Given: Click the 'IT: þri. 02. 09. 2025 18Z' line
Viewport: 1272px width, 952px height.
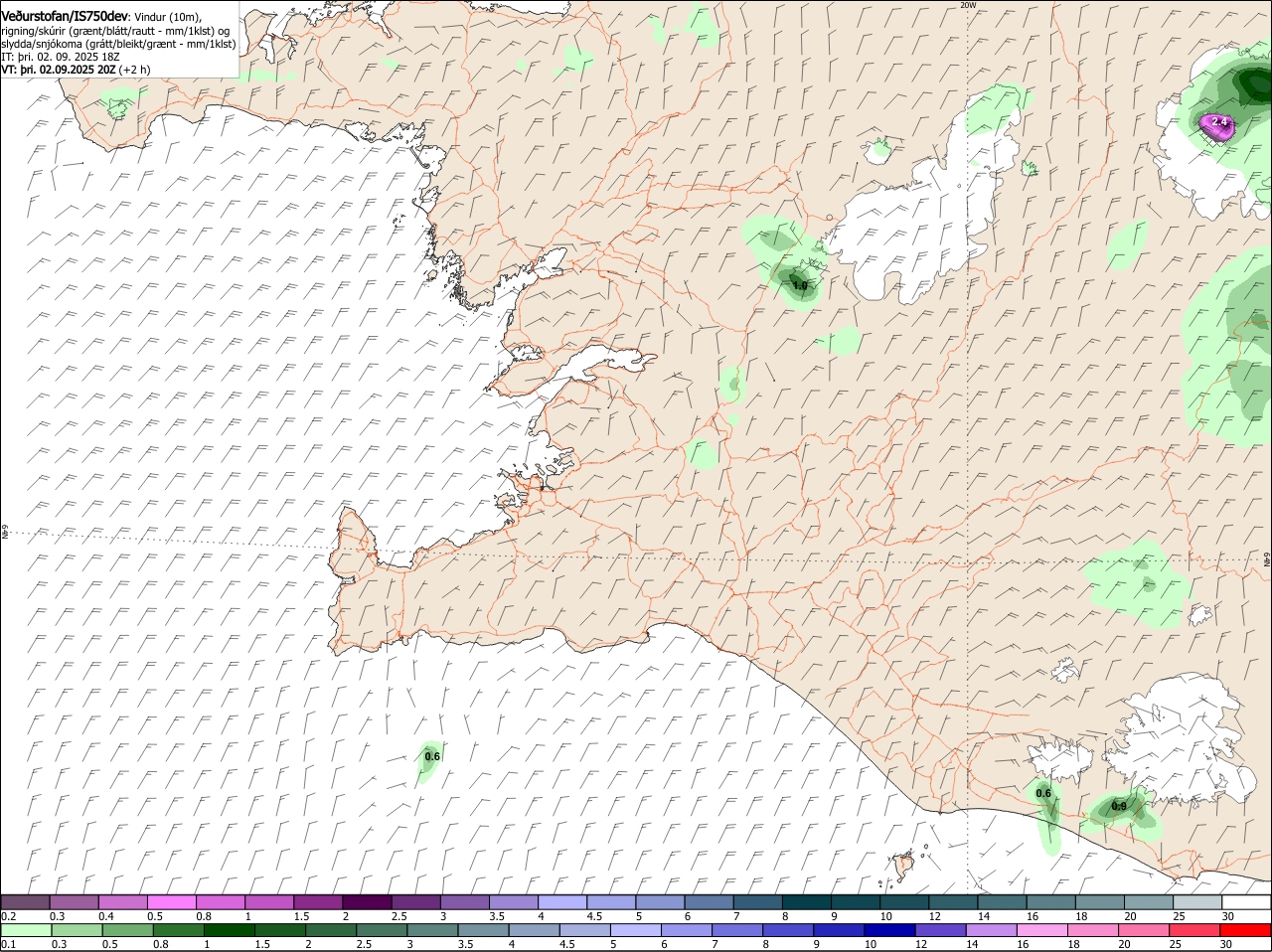Looking at the screenshot, I should [61, 57].
